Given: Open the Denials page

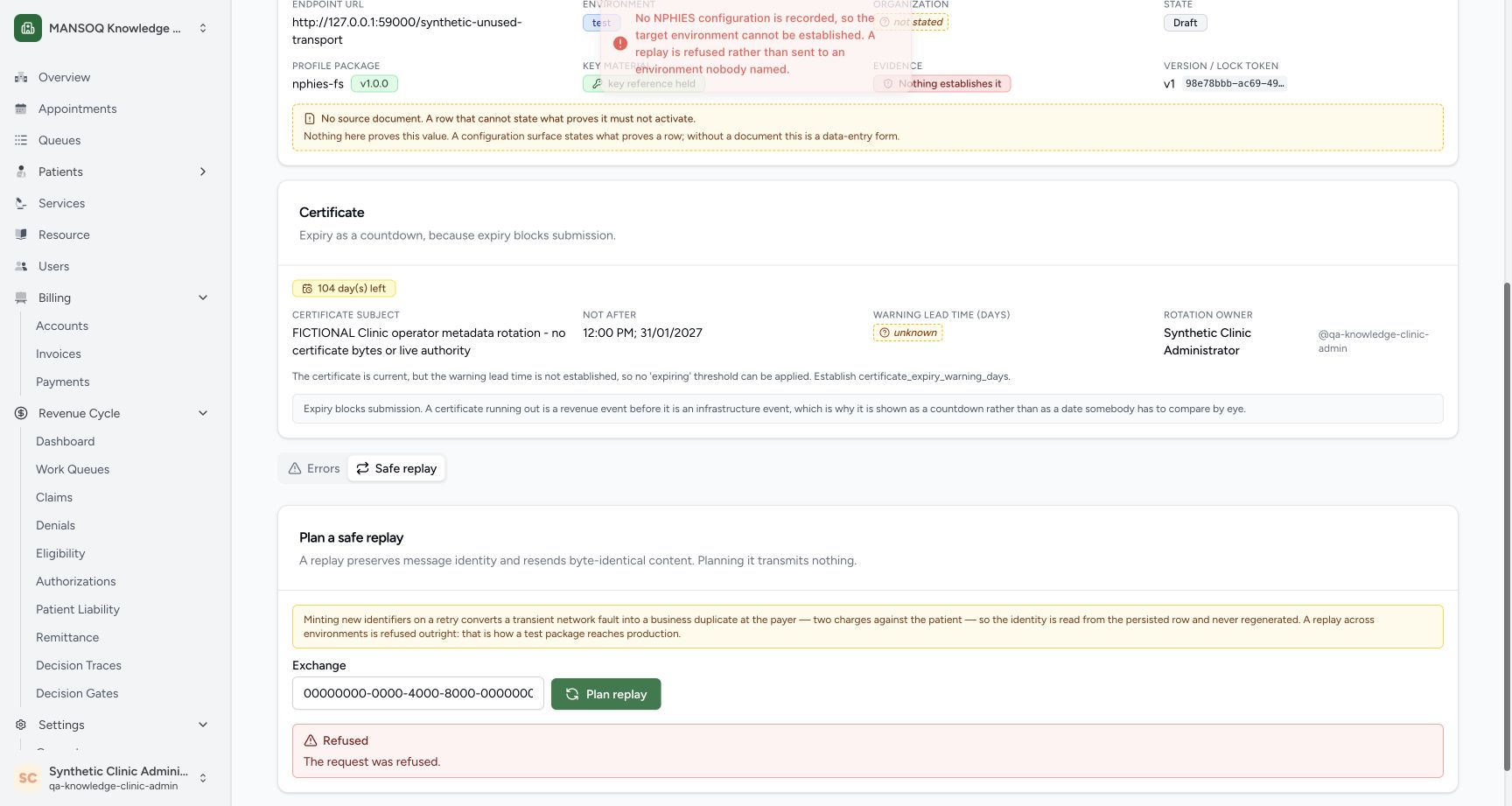Looking at the screenshot, I should coord(56,525).
